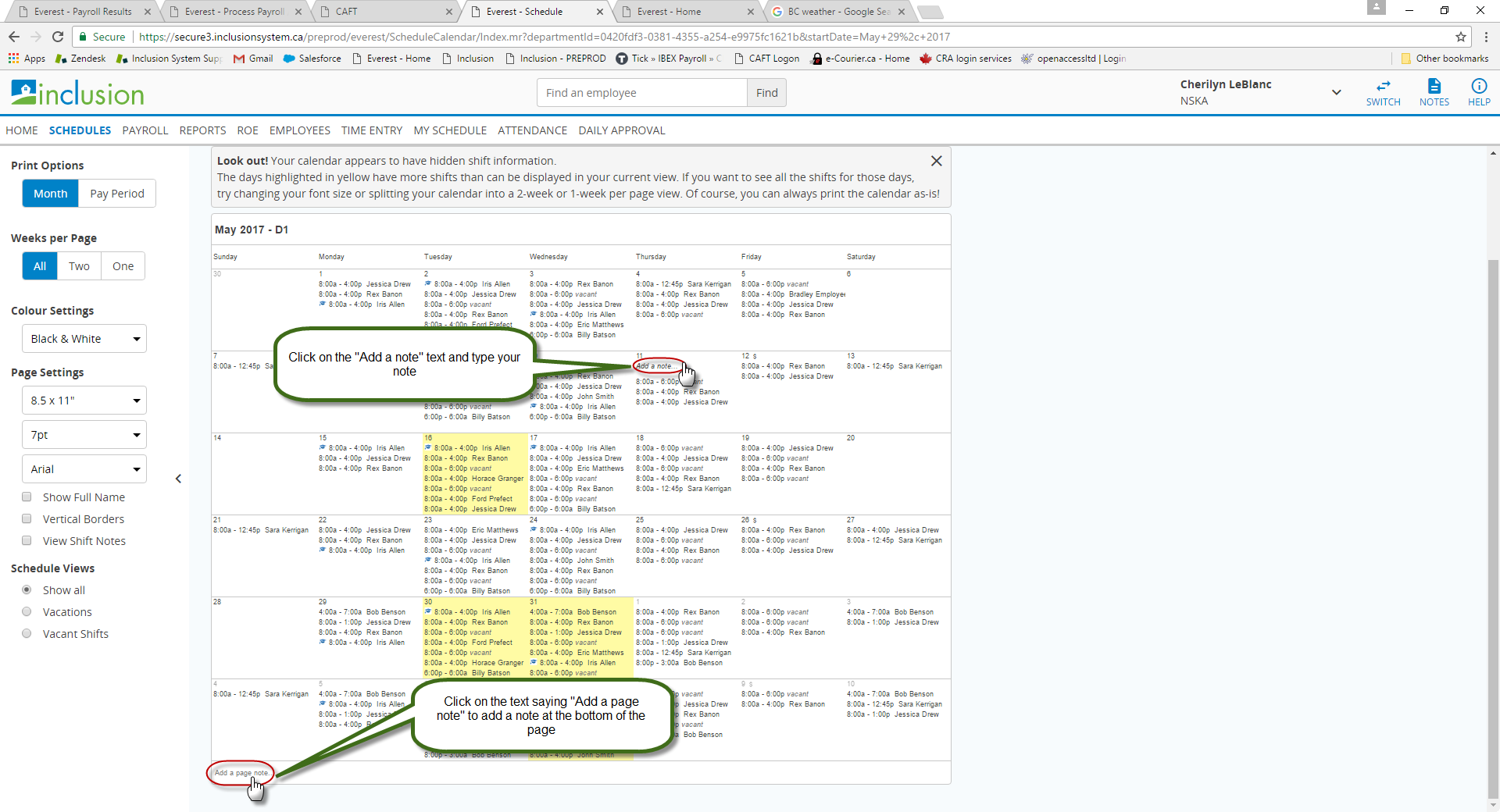Select the Vacations radio button
This screenshot has height=812, width=1500.
pyautogui.click(x=27, y=611)
